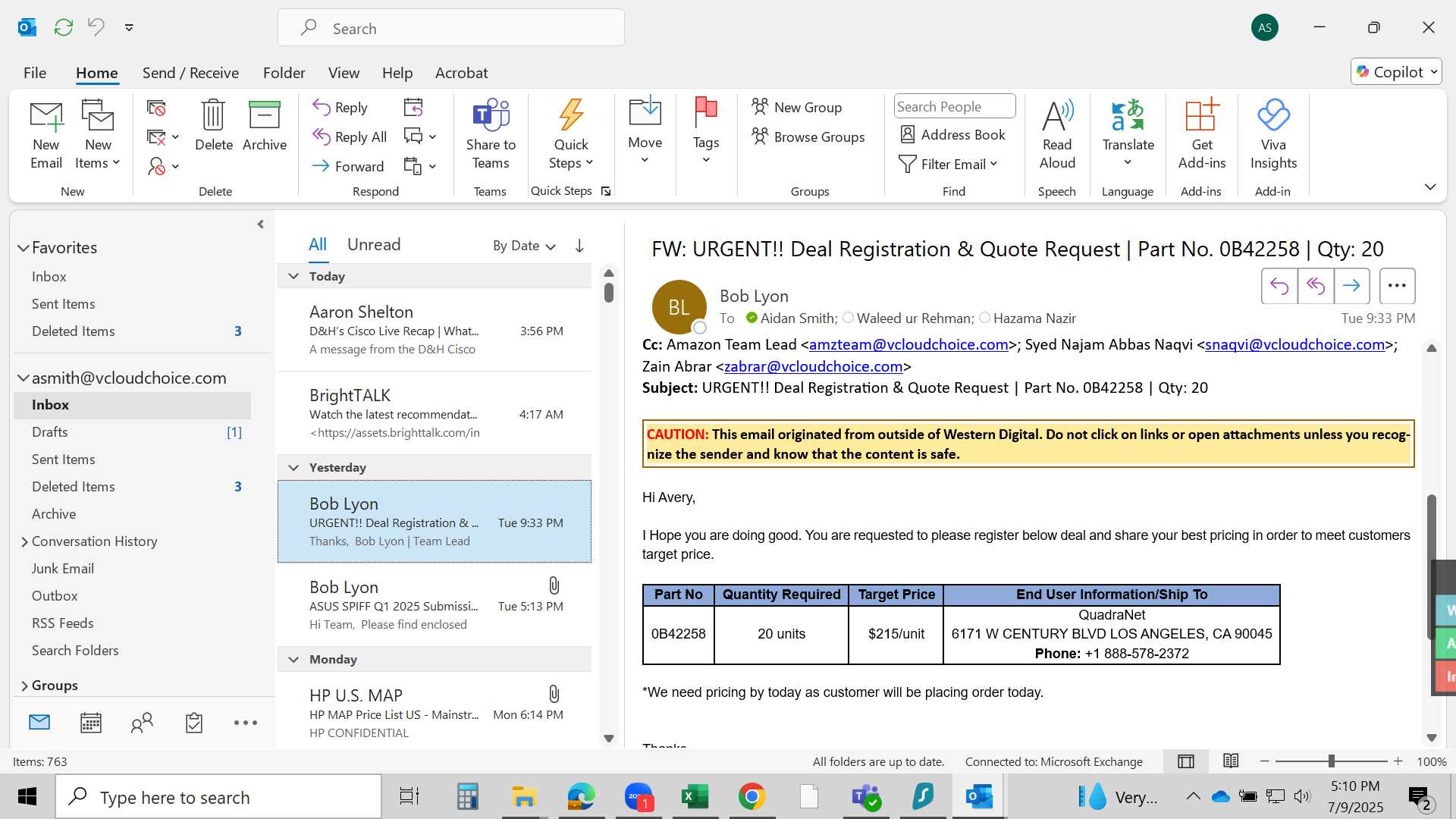Expand Conversation History folder
This screenshot has height=819, width=1456.
[x=24, y=541]
